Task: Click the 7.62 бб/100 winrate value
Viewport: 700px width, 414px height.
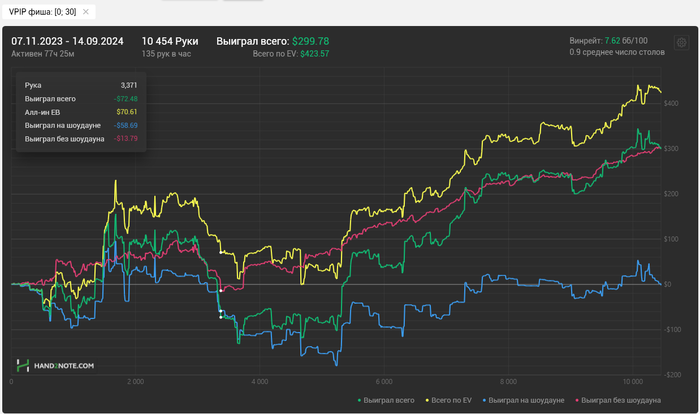Action: click(x=626, y=41)
